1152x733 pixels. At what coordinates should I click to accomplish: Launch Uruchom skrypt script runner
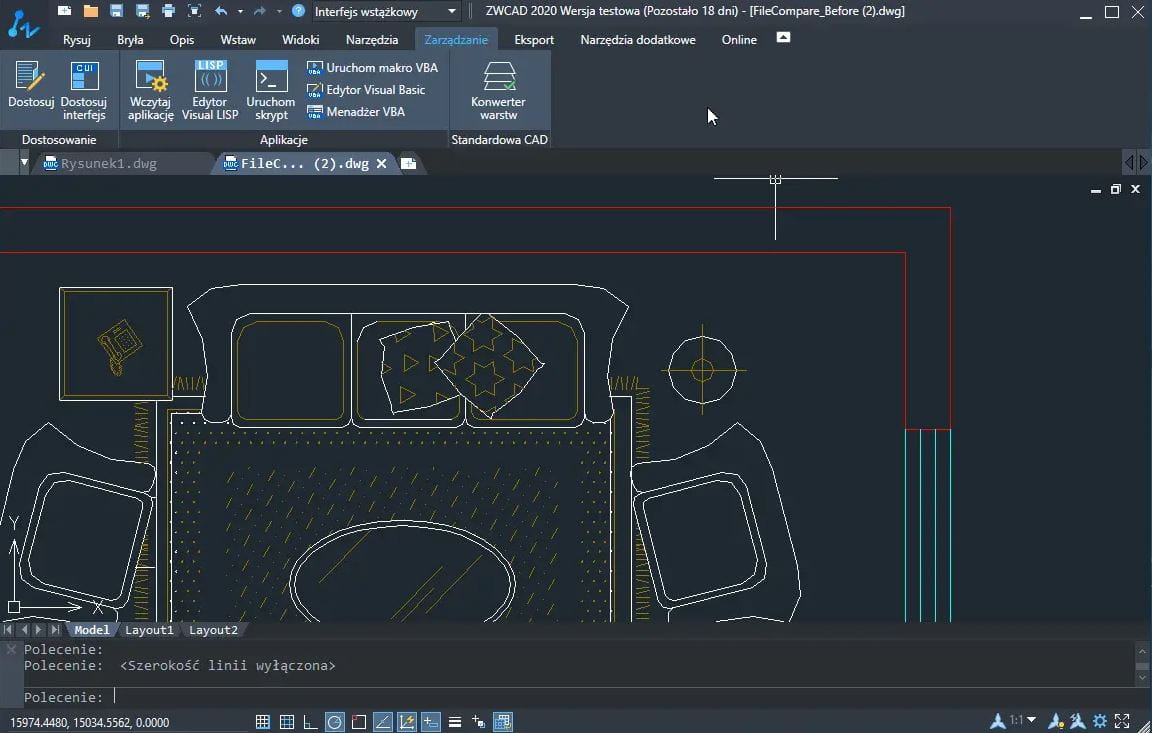click(271, 90)
